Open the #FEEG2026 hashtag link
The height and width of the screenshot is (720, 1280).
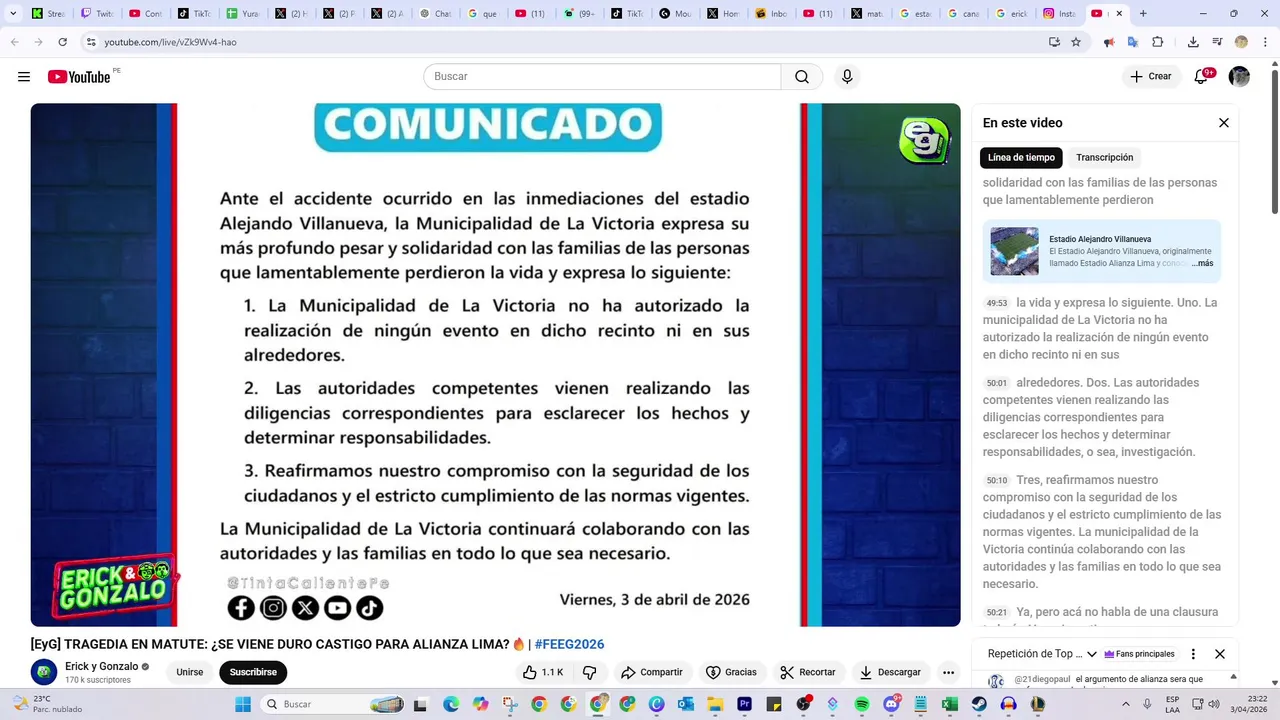(x=569, y=645)
